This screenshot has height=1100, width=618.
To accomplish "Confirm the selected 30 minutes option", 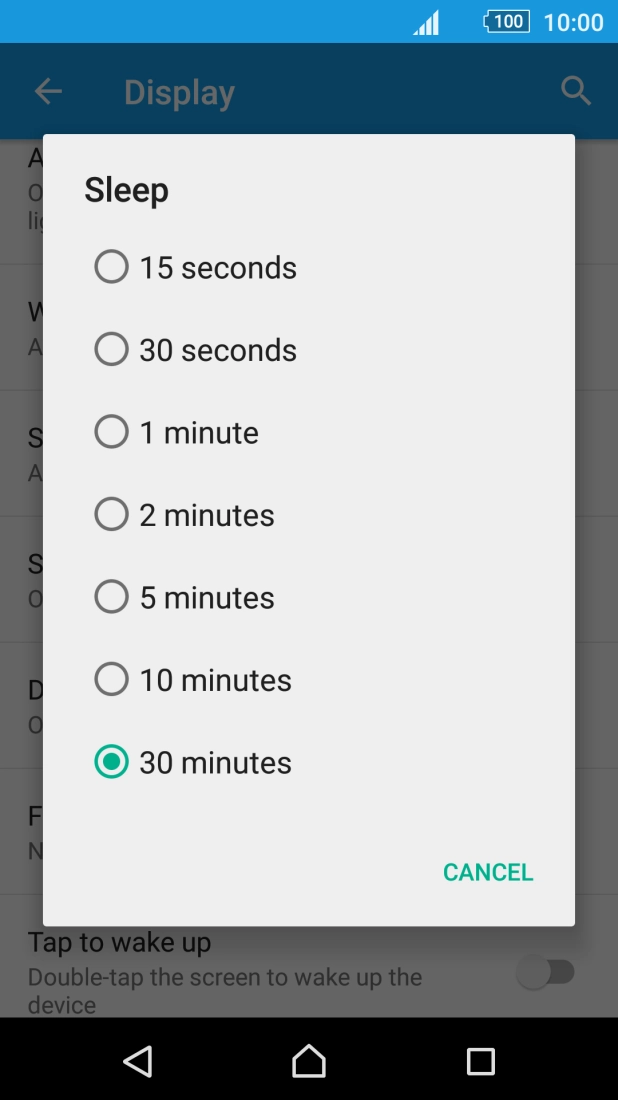I will pyautogui.click(x=190, y=762).
